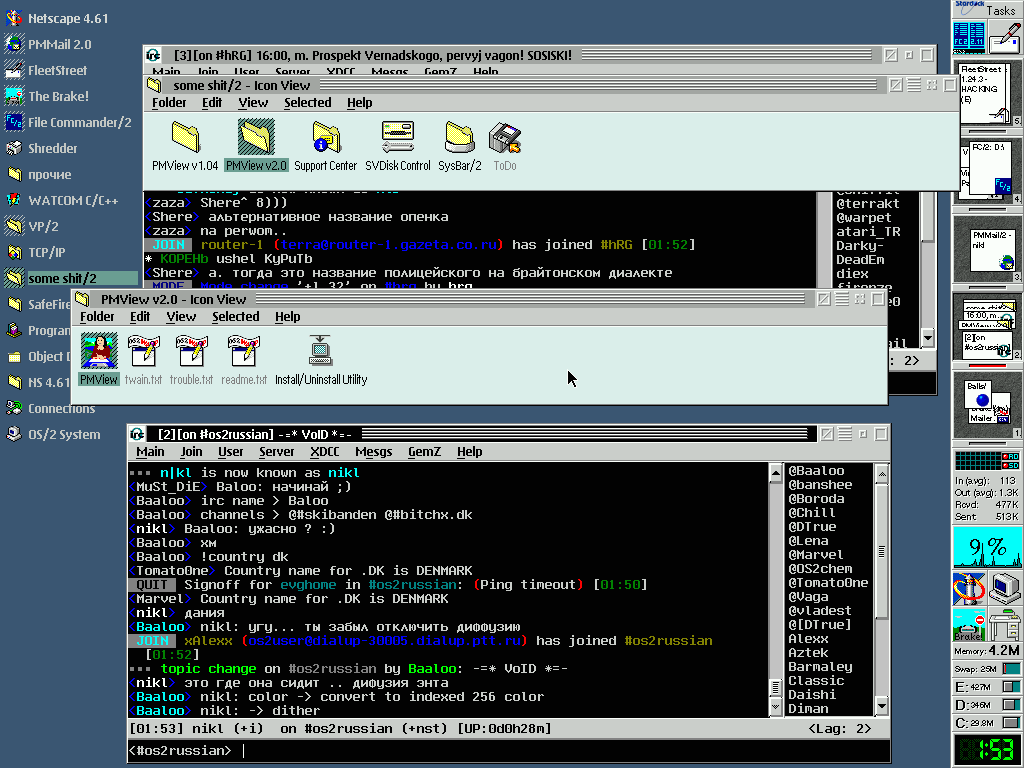This screenshot has width=1024, height=768.
Task: Select the FleetStreet desktop icon
Action: tap(46, 71)
